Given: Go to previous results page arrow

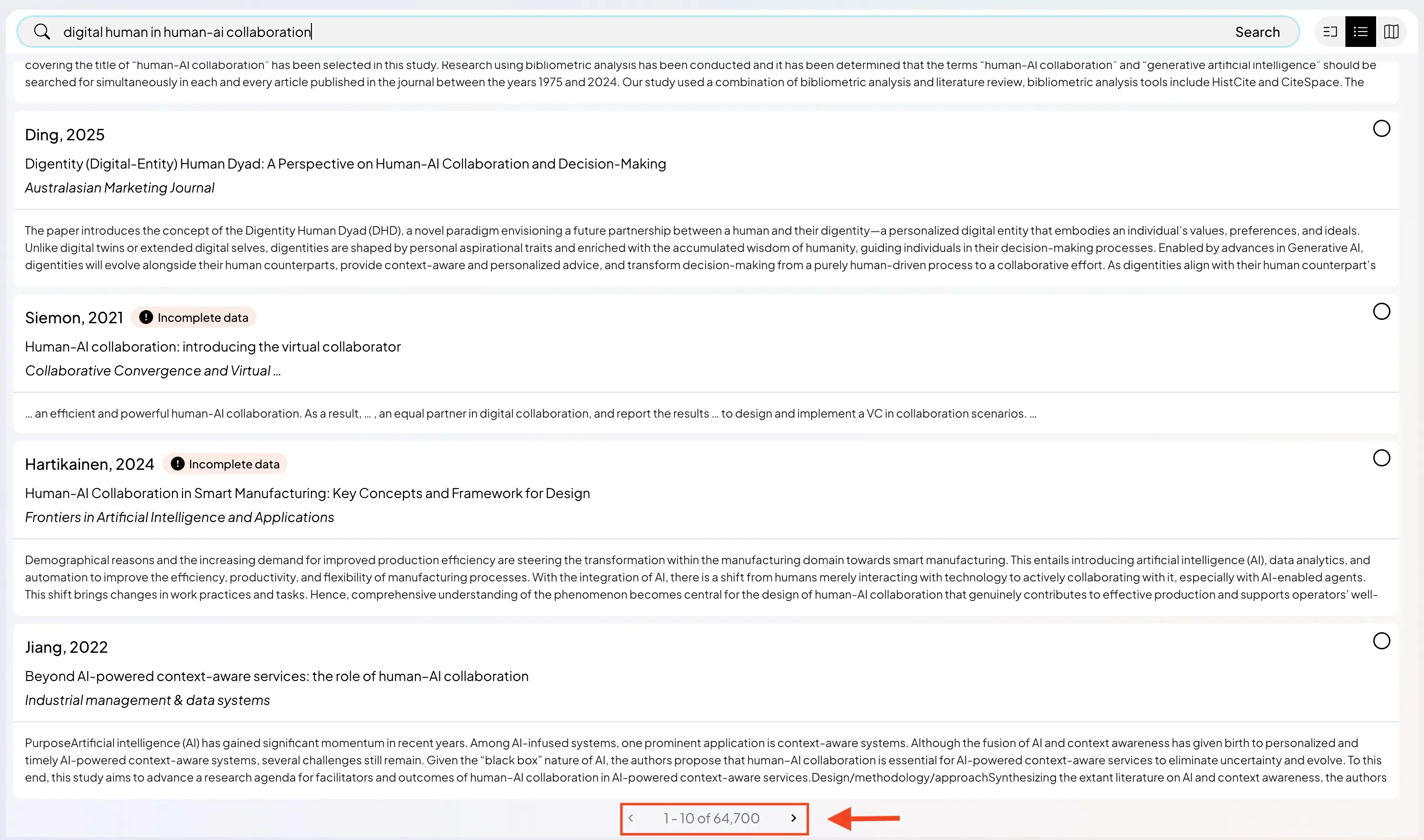Looking at the screenshot, I should pos(631,818).
